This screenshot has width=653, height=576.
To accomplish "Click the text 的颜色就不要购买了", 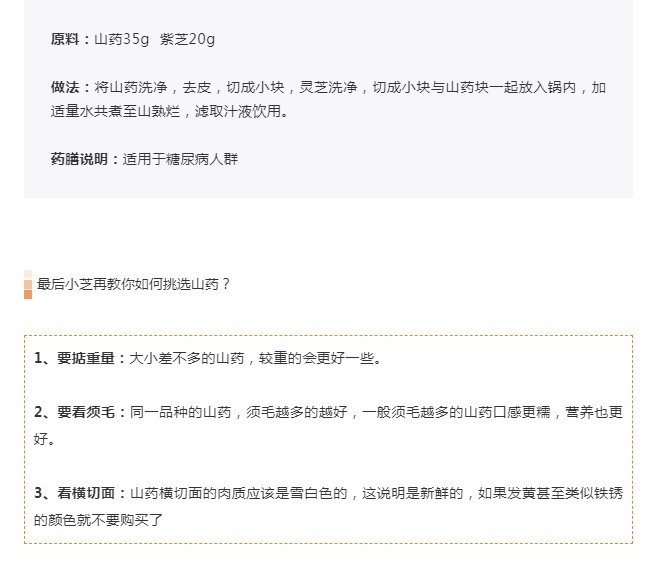I will (x=98, y=520).
